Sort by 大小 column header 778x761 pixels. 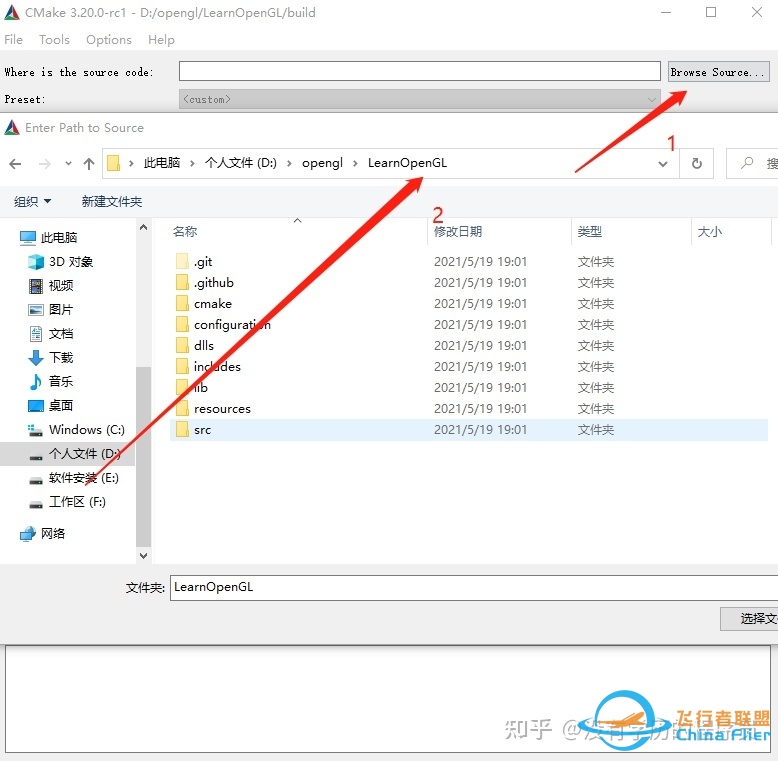(710, 232)
